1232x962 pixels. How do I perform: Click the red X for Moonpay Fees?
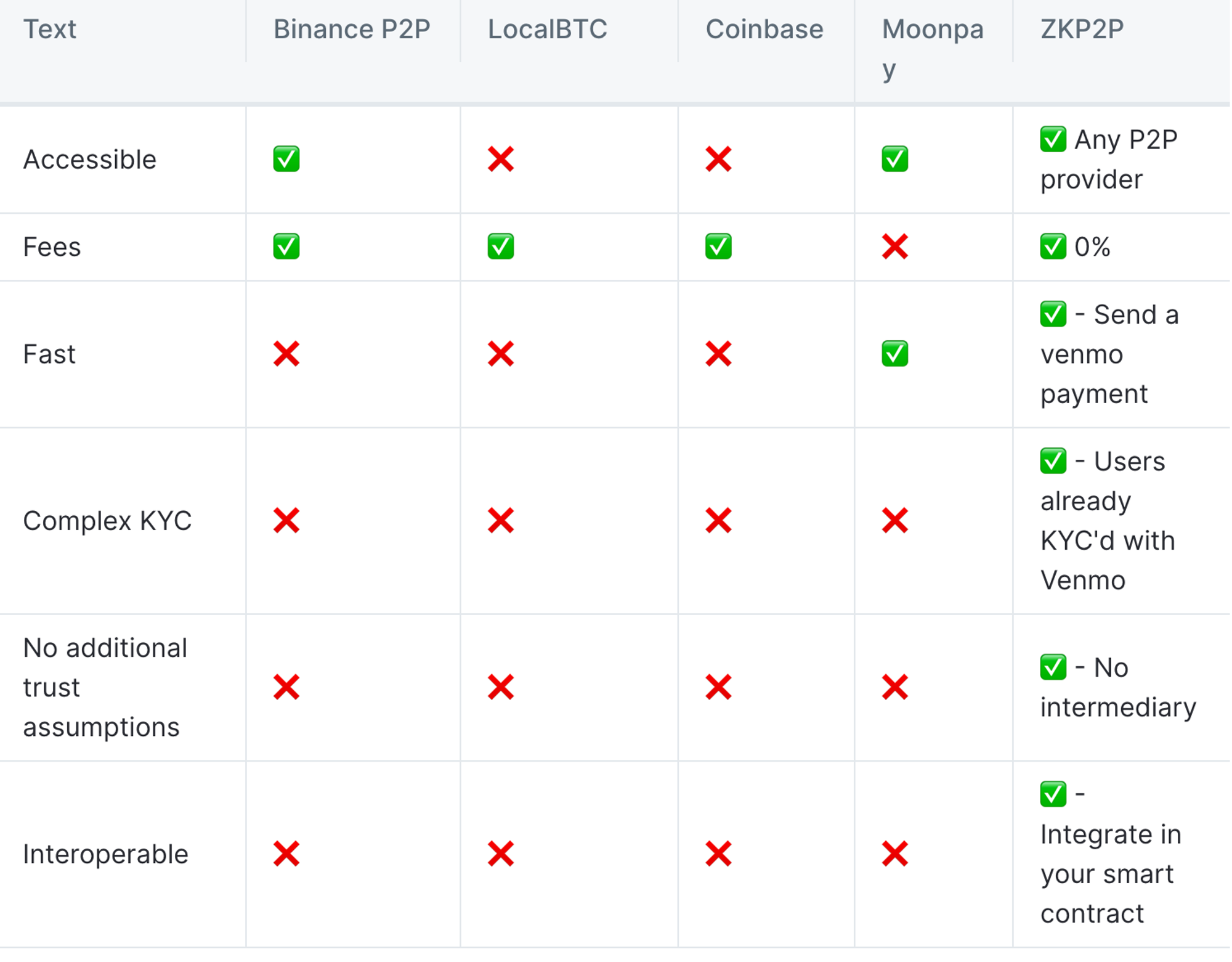(x=894, y=247)
